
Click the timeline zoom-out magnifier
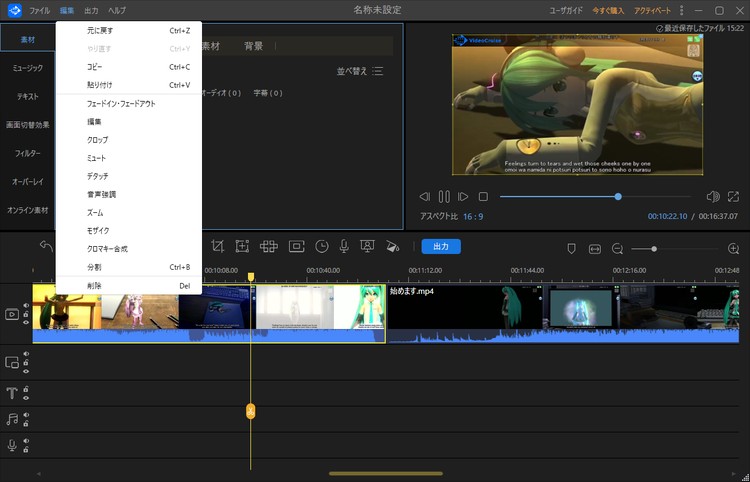(618, 249)
